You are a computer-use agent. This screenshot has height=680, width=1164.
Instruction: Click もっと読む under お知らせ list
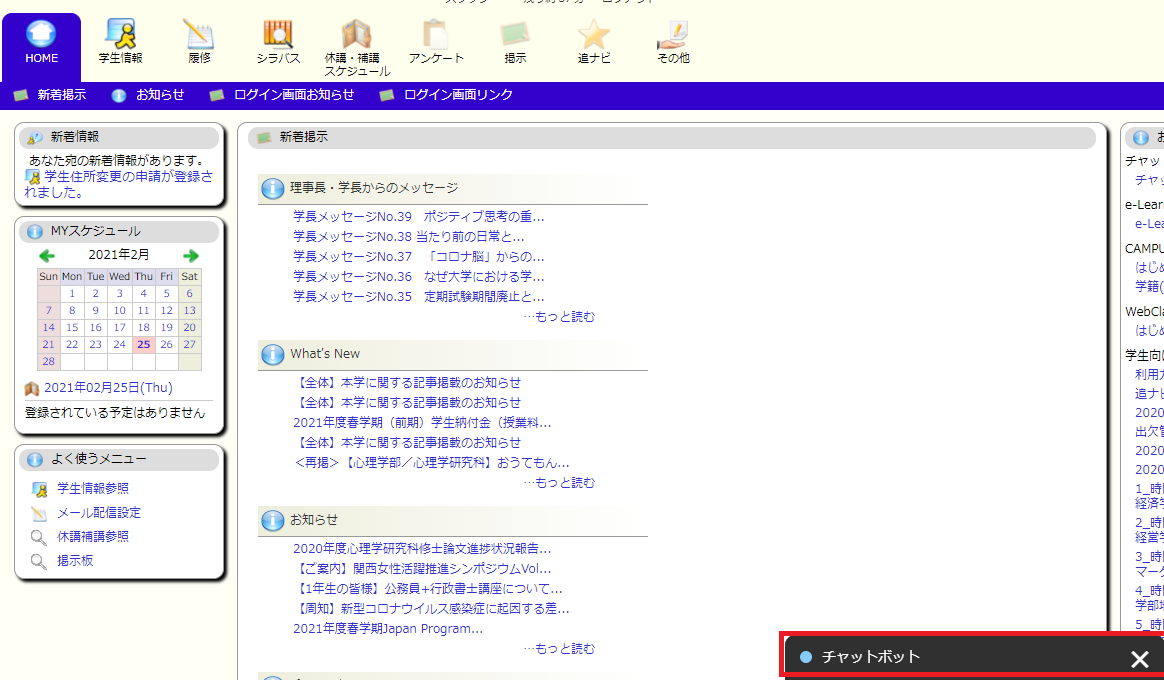point(559,649)
